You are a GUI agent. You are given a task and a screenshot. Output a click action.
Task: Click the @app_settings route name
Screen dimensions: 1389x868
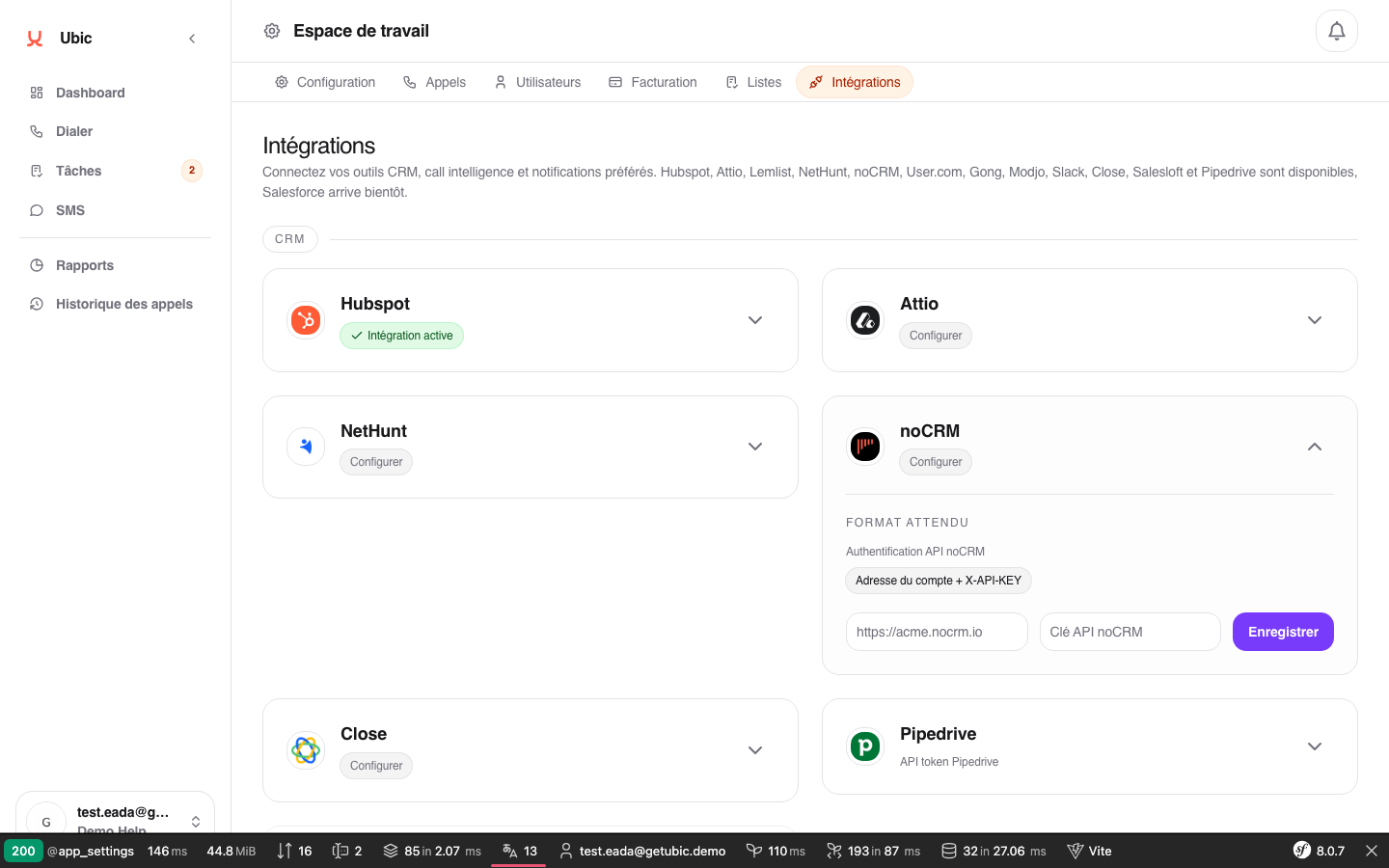(x=91, y=851)
